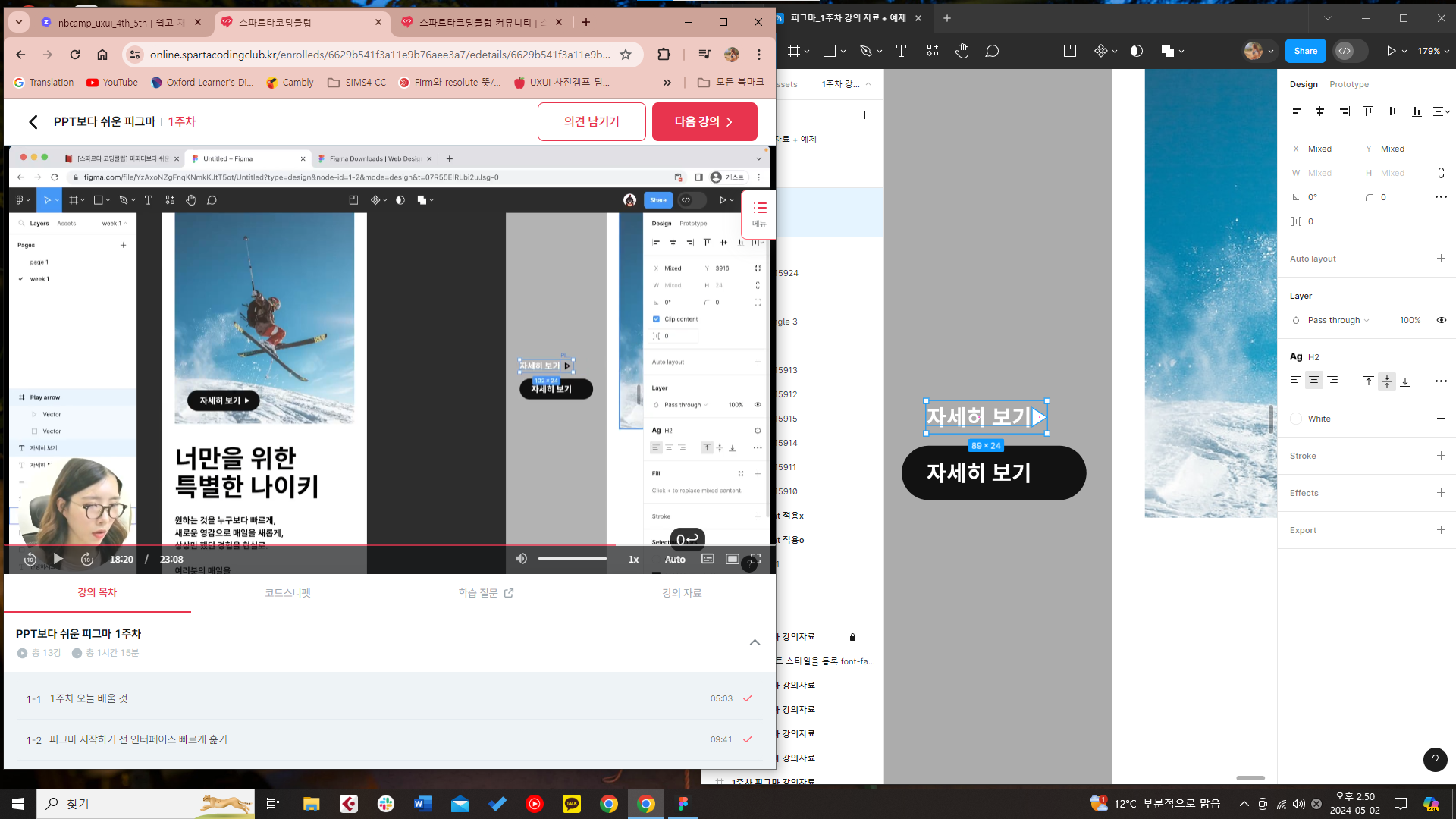
Task: Set text alignment to right in Figma
Action: (x=1332, y=381)
